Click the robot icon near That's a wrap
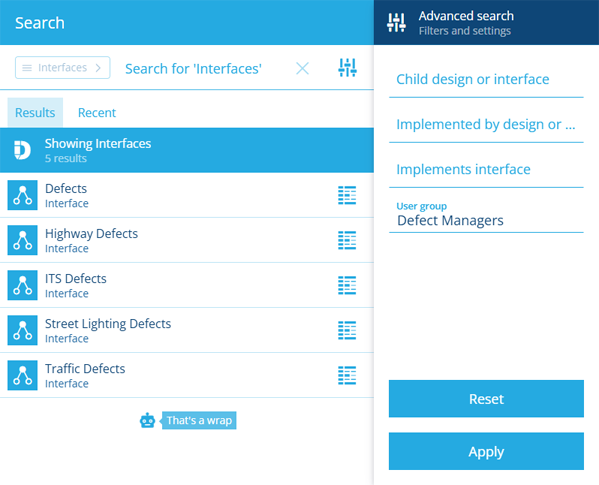Viewport: 599px width, 485px height. click(147, 420)
